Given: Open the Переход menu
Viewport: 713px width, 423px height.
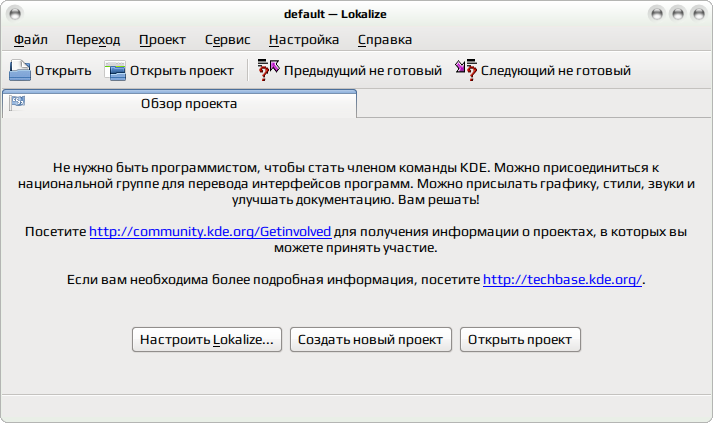Looking at the screenshot, I should 93,40.
